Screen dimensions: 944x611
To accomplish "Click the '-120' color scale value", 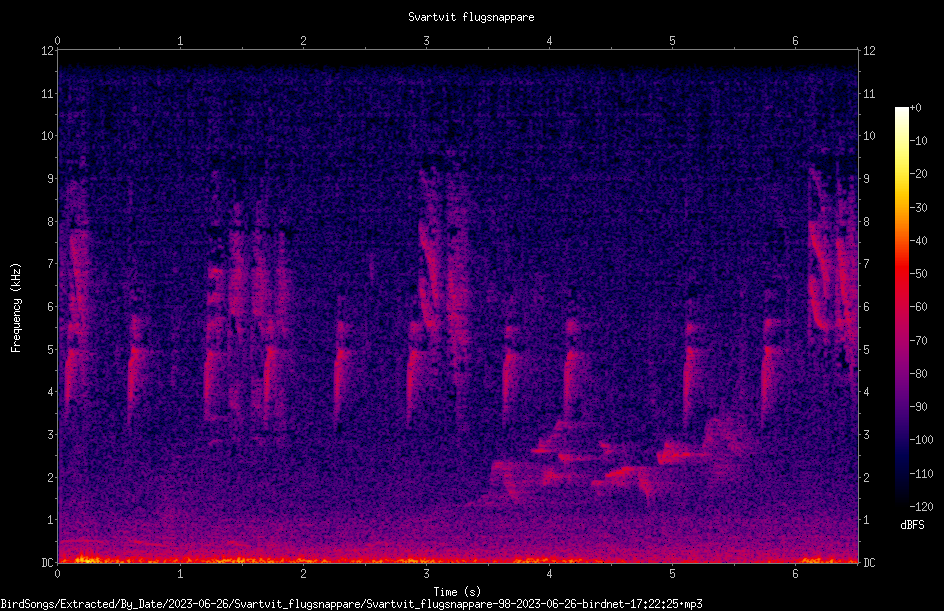I will 921,507.
